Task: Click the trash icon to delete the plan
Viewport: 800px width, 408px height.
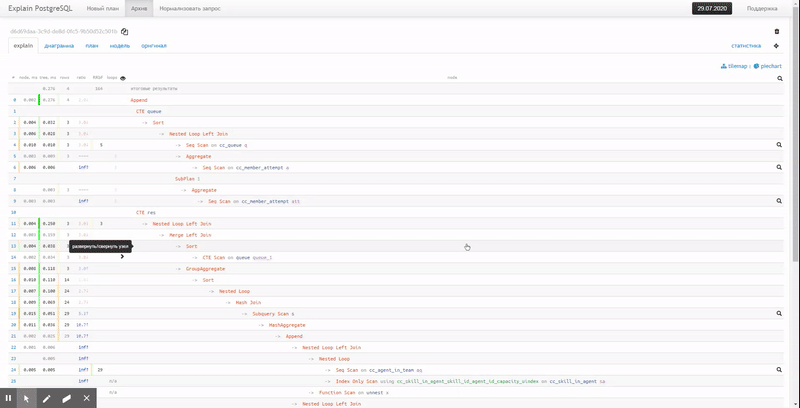Action: (777, 32)
